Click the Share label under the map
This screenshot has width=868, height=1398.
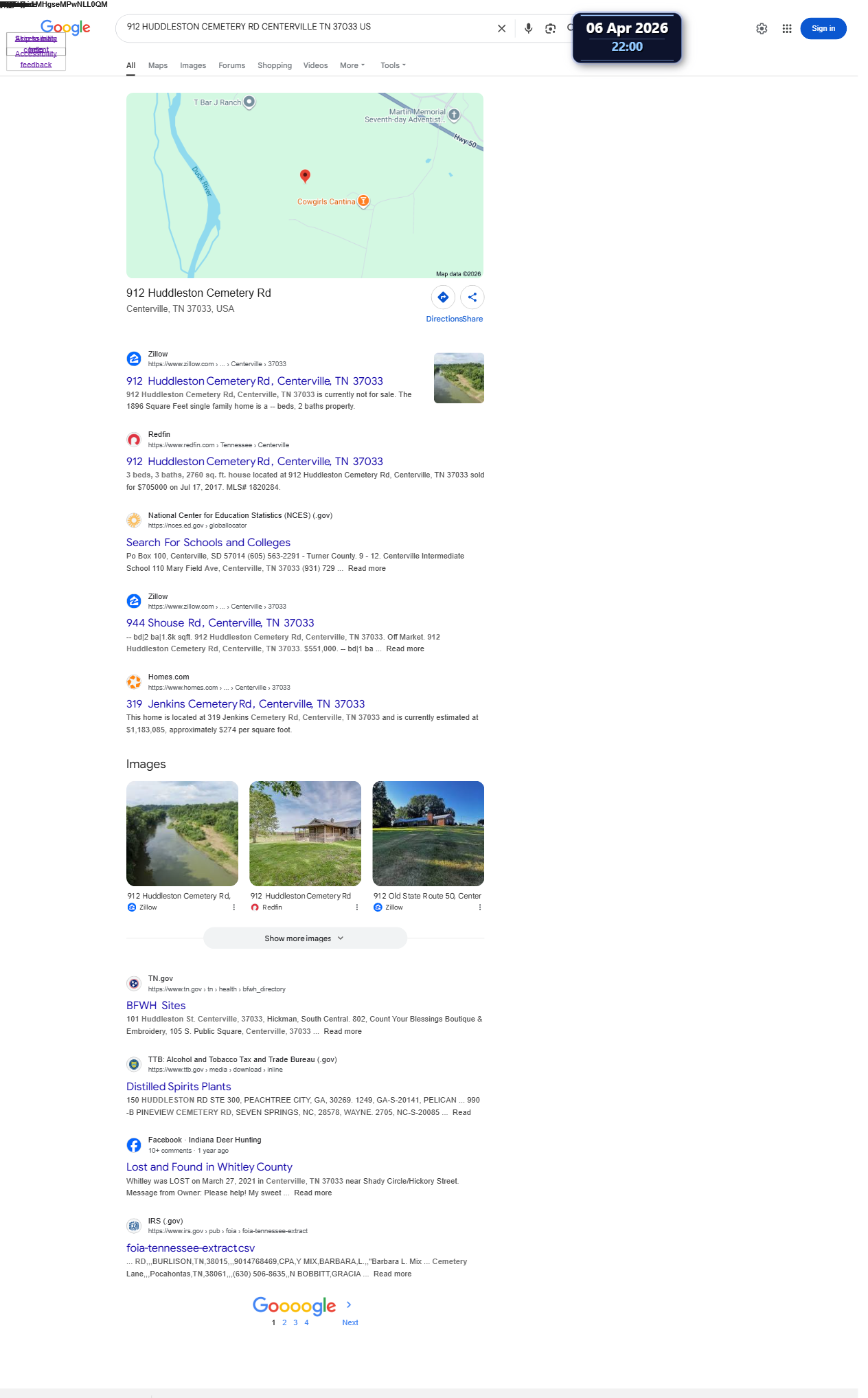472,319
